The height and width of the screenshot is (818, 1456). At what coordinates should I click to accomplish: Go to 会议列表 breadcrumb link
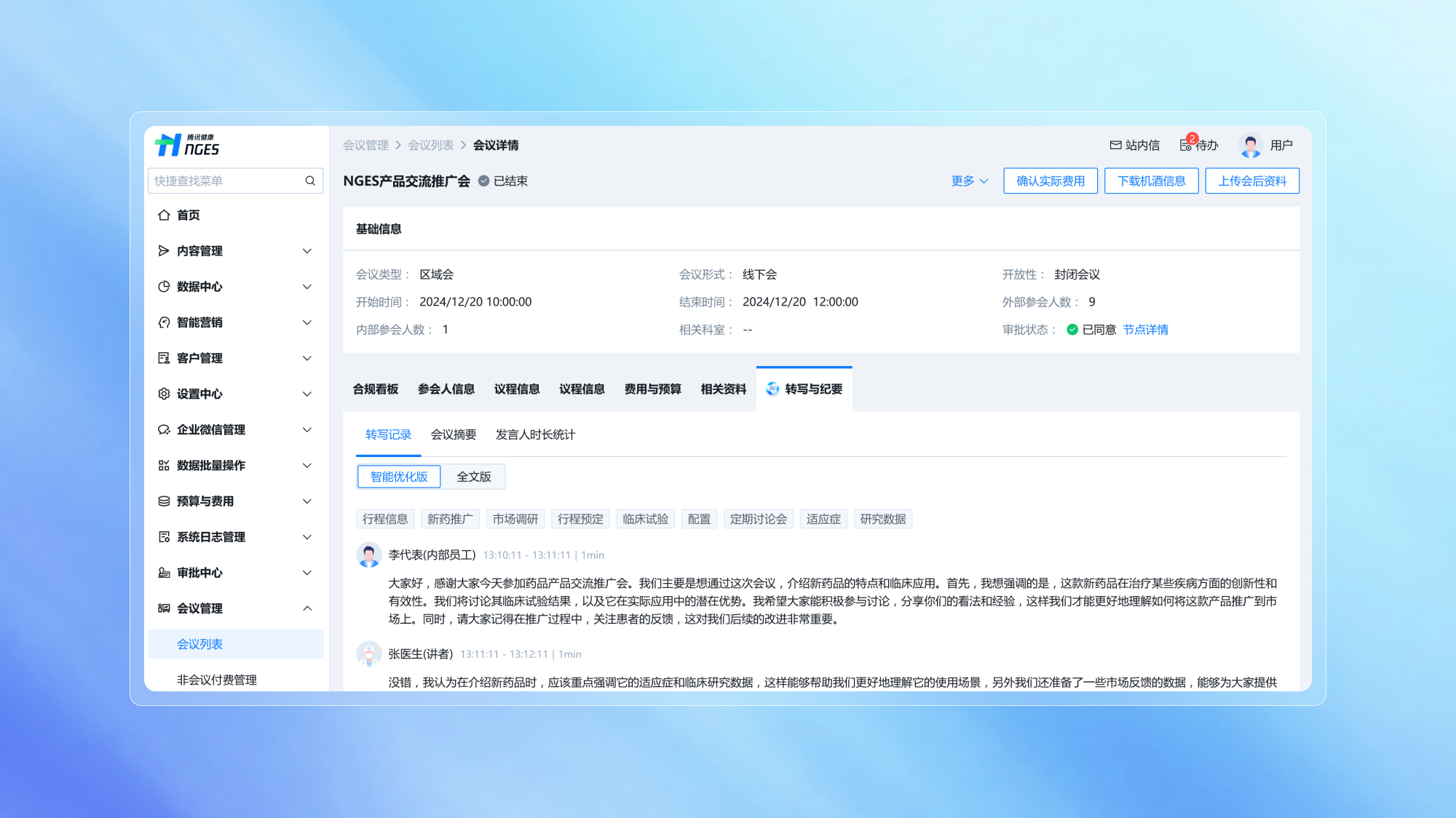coord(430,145)
